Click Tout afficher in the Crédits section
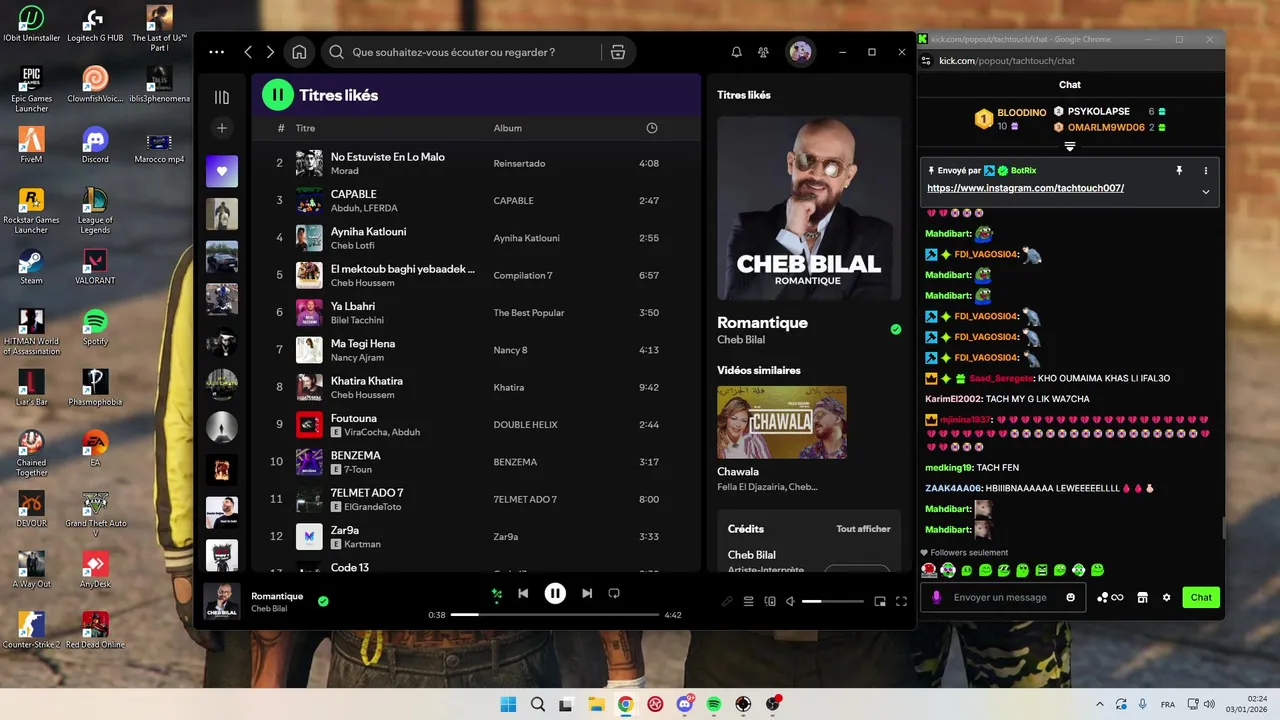The image size is (1280, 720). (x=863, y=529)
